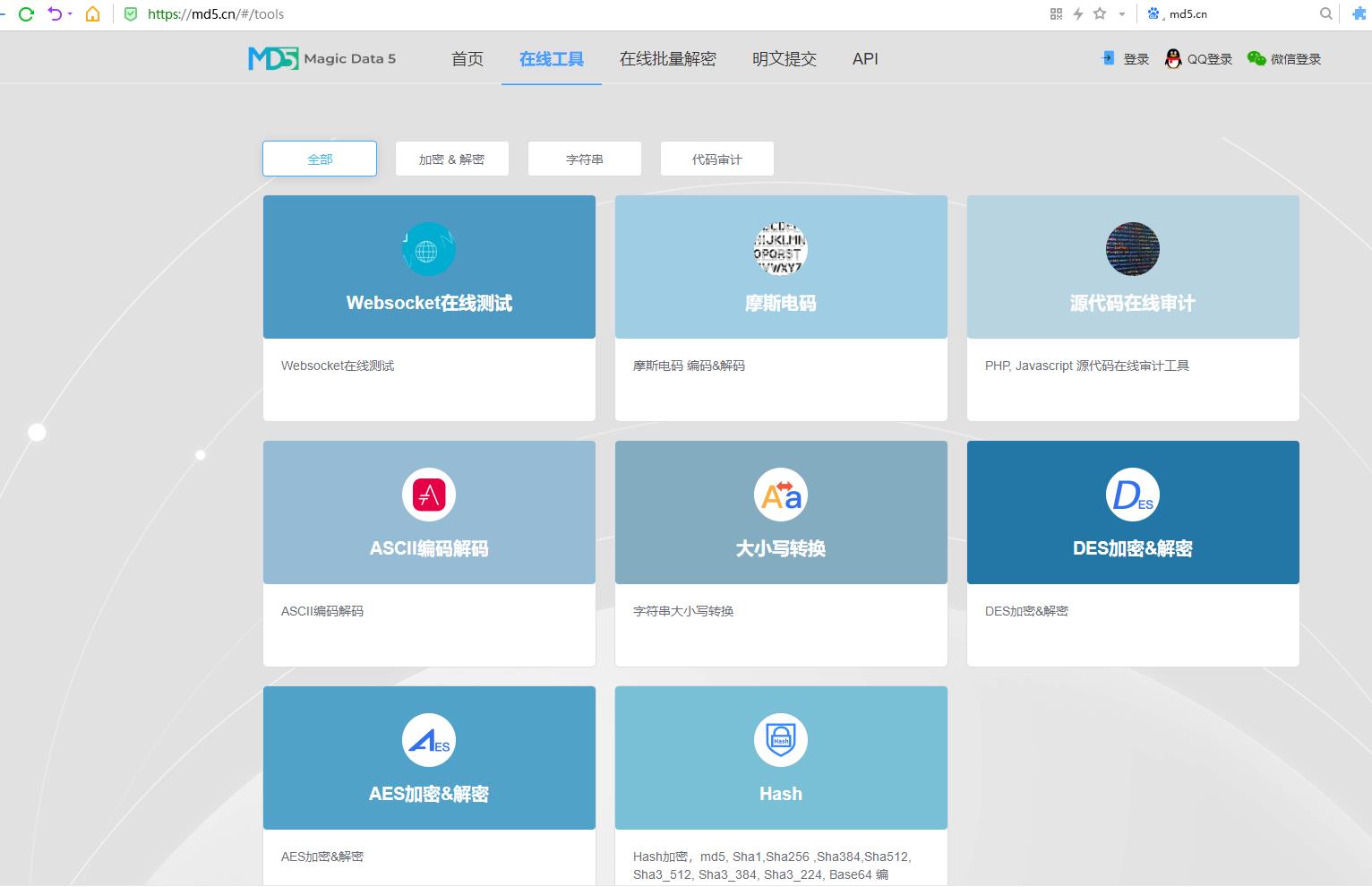Image resolution: width=1372 pixels, height=887 pixels.
Task: Filter by 字符串 category
Action: pos(585,159)
